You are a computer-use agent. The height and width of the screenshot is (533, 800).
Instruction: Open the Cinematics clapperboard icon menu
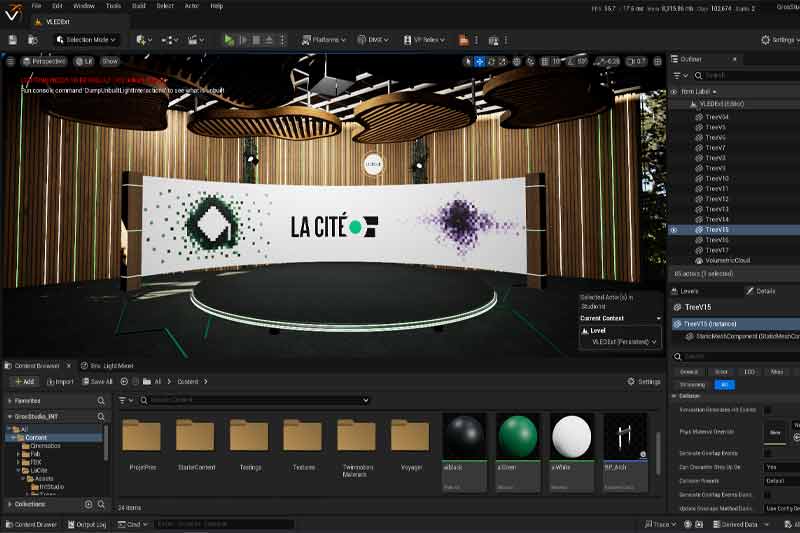[195, 40]
